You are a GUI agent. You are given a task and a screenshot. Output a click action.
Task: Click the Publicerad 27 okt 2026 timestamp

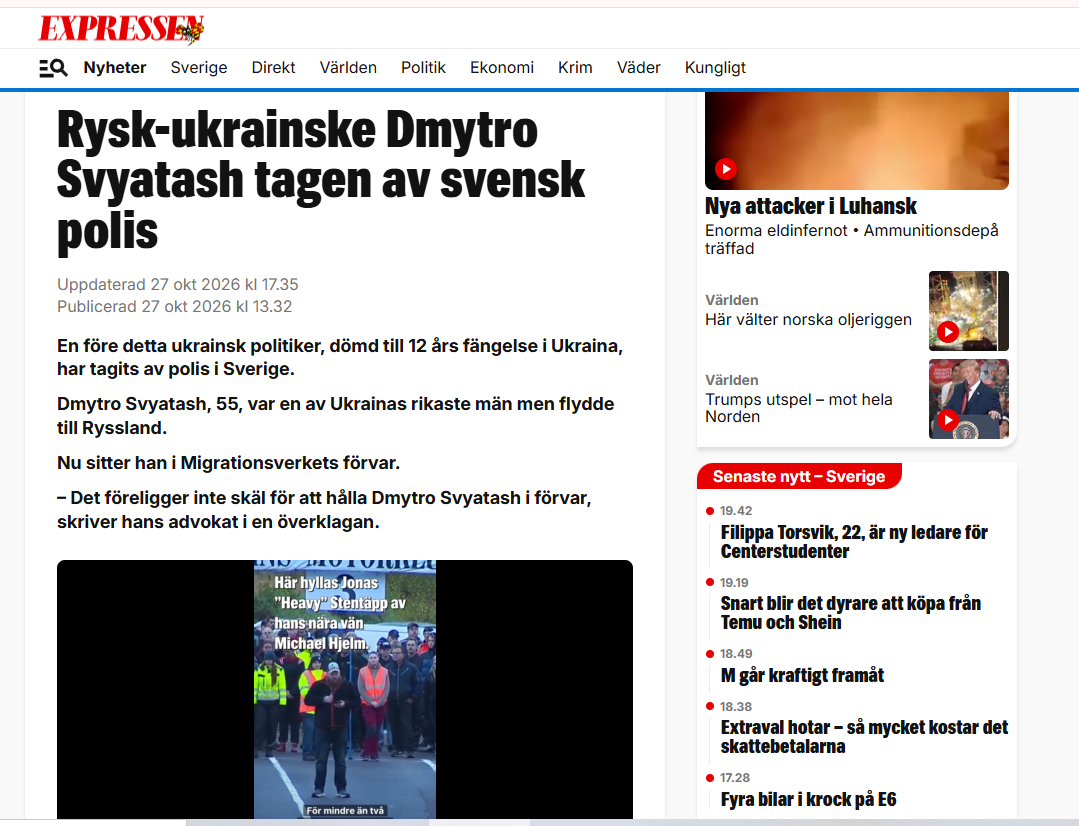click(175, 306)
